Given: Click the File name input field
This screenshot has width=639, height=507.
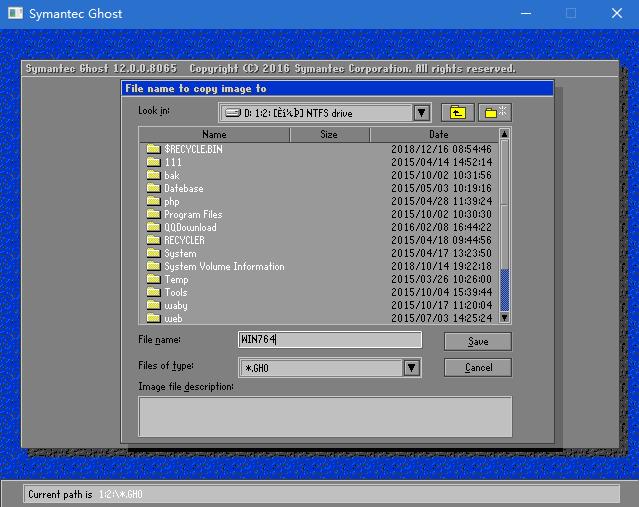Looking at the screenshot, I should pos(330,339).
